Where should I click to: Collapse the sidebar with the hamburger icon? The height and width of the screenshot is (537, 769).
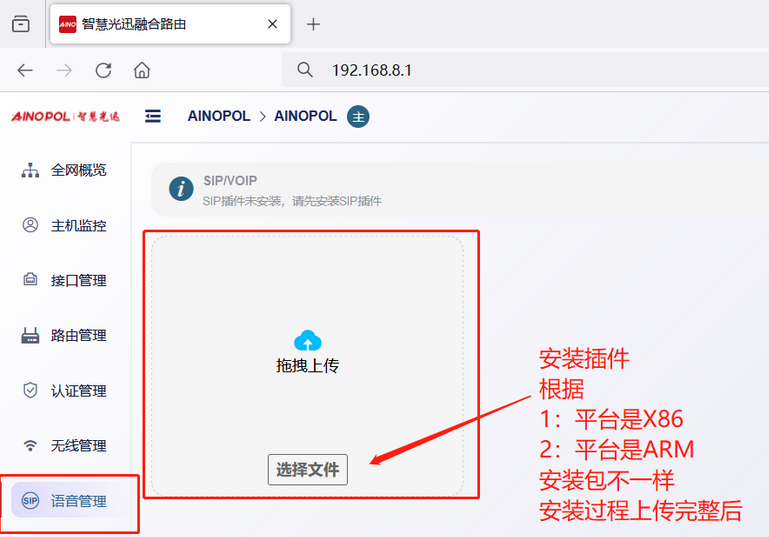click(x=153, y=116)
